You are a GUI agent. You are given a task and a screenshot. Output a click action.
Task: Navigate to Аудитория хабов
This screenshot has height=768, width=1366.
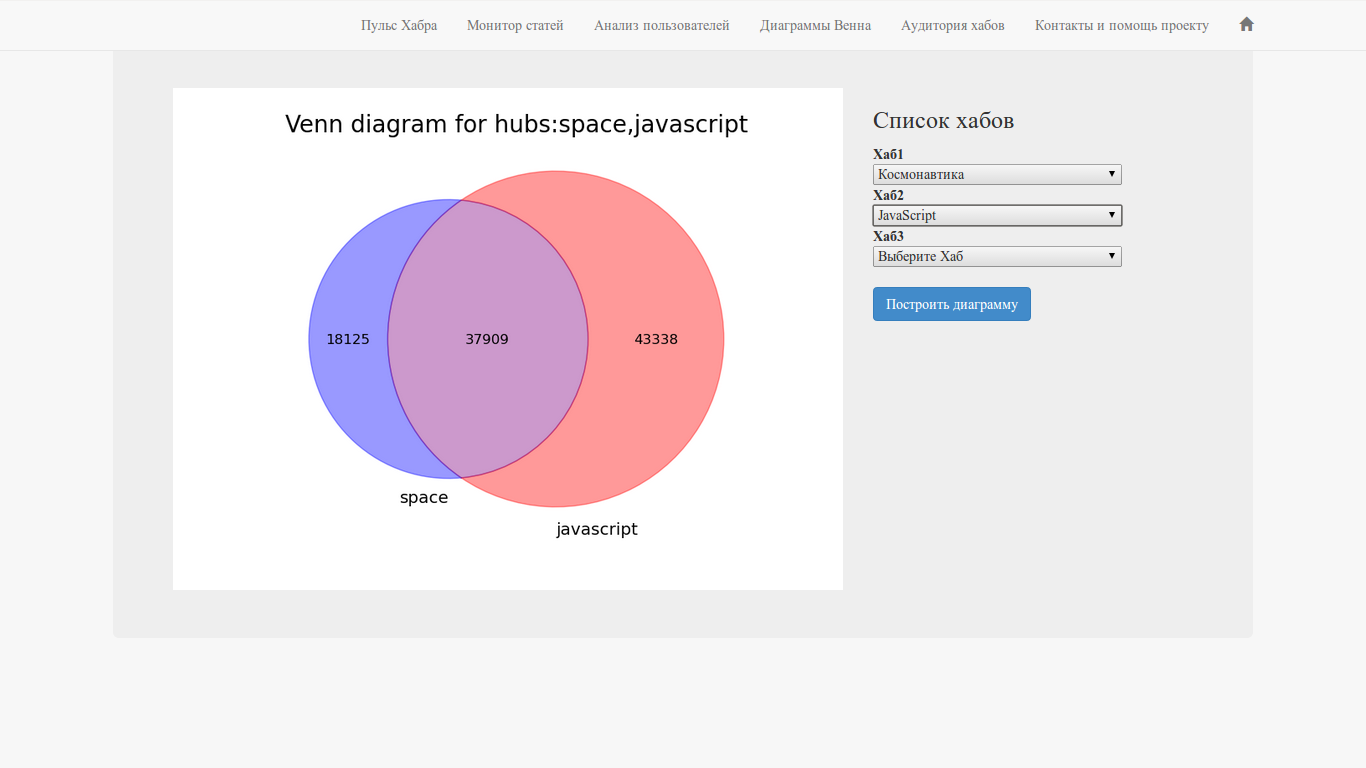coord(952,26)
